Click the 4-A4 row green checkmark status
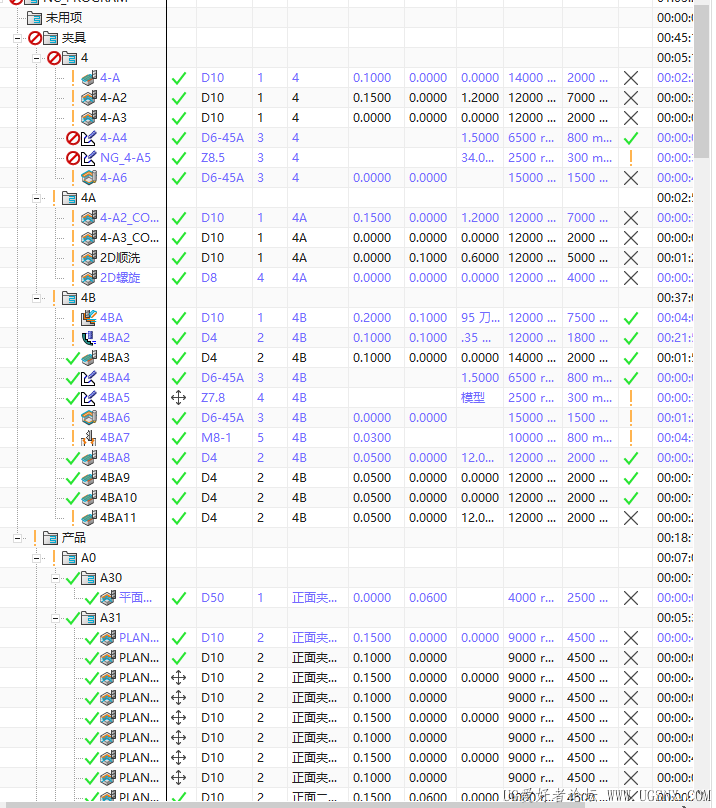The height and width of the screenshot is (808, 716). click(631, 138)
